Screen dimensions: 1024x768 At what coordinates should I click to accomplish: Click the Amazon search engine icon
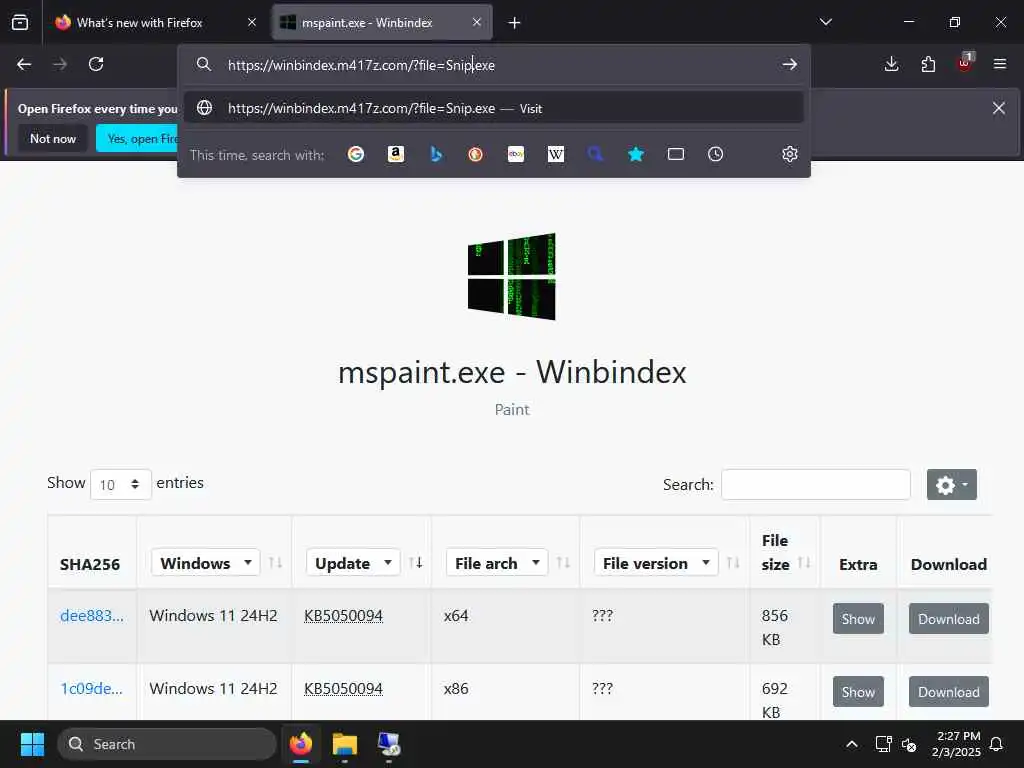click(396, 154)
